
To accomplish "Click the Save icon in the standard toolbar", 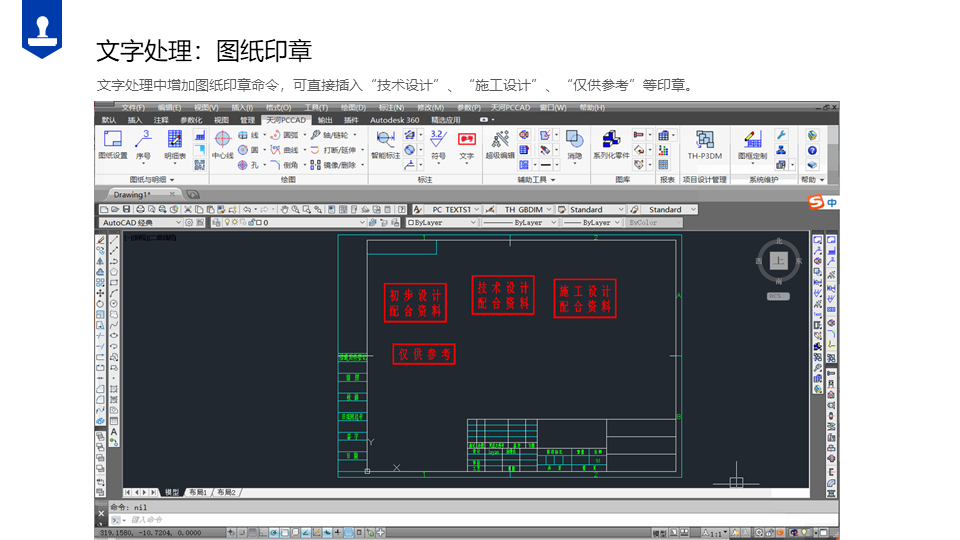I will click(127, 209).
